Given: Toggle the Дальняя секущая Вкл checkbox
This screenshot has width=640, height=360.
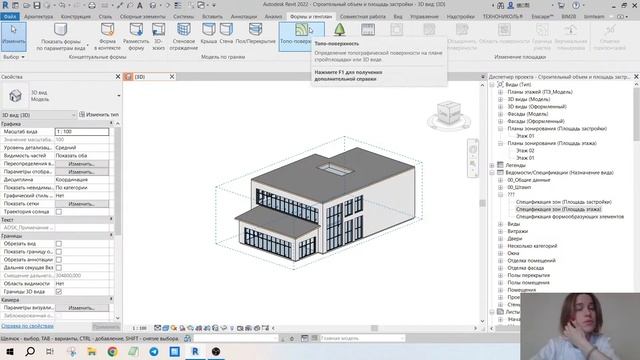Looking at the screenshot, I should pyautogui.click(x=59, y=268).
